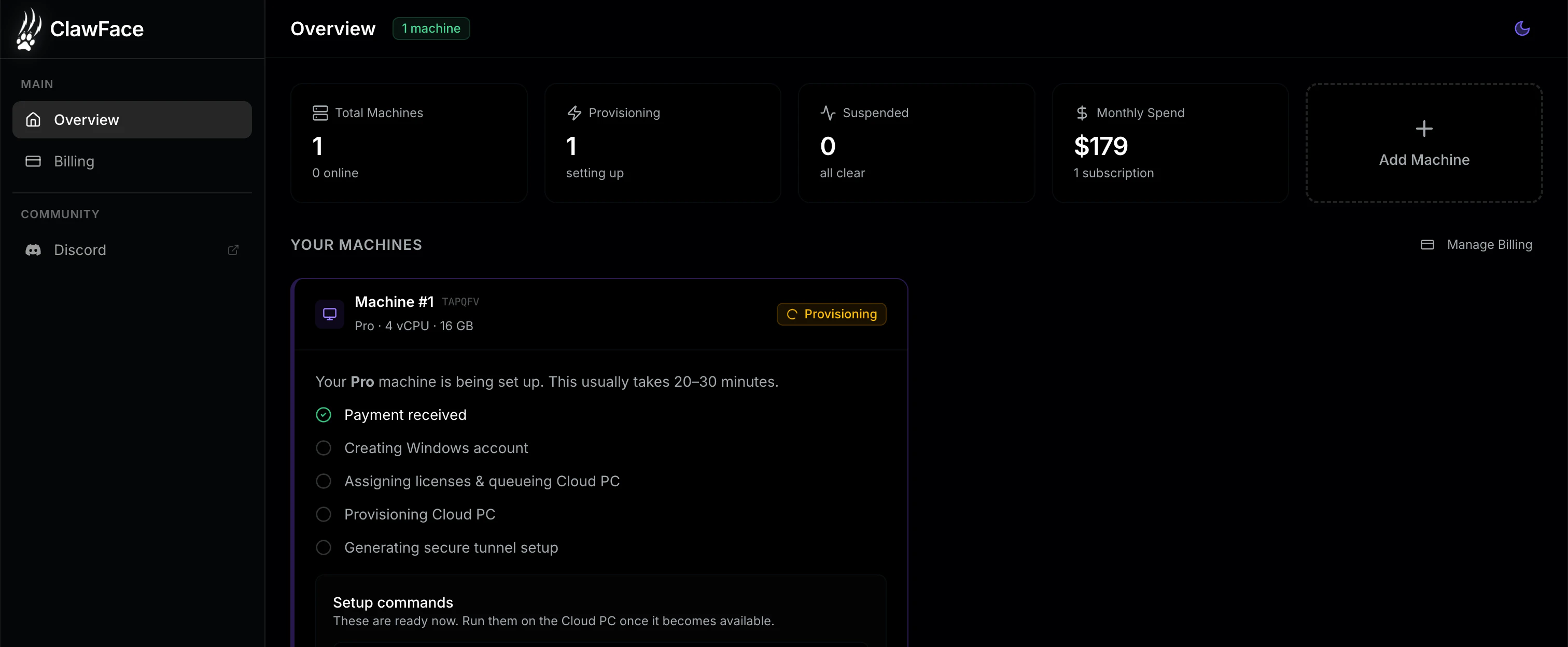Toggle dark mode moon icon
Image resolution: width=1568 pixels, height=647 pixels.
coord(1522,29)
